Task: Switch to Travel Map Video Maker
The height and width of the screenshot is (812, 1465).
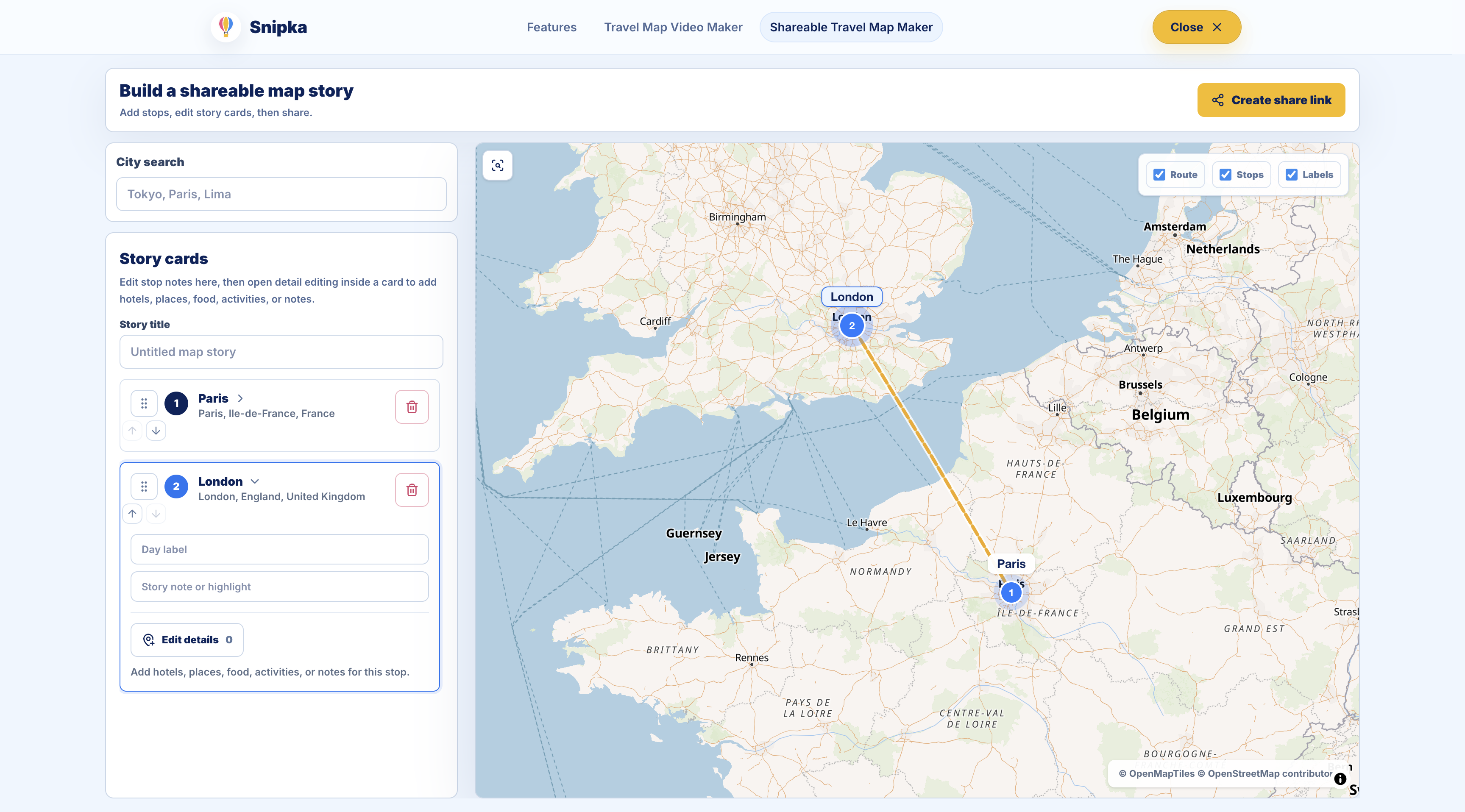Action: coord(673,27)
